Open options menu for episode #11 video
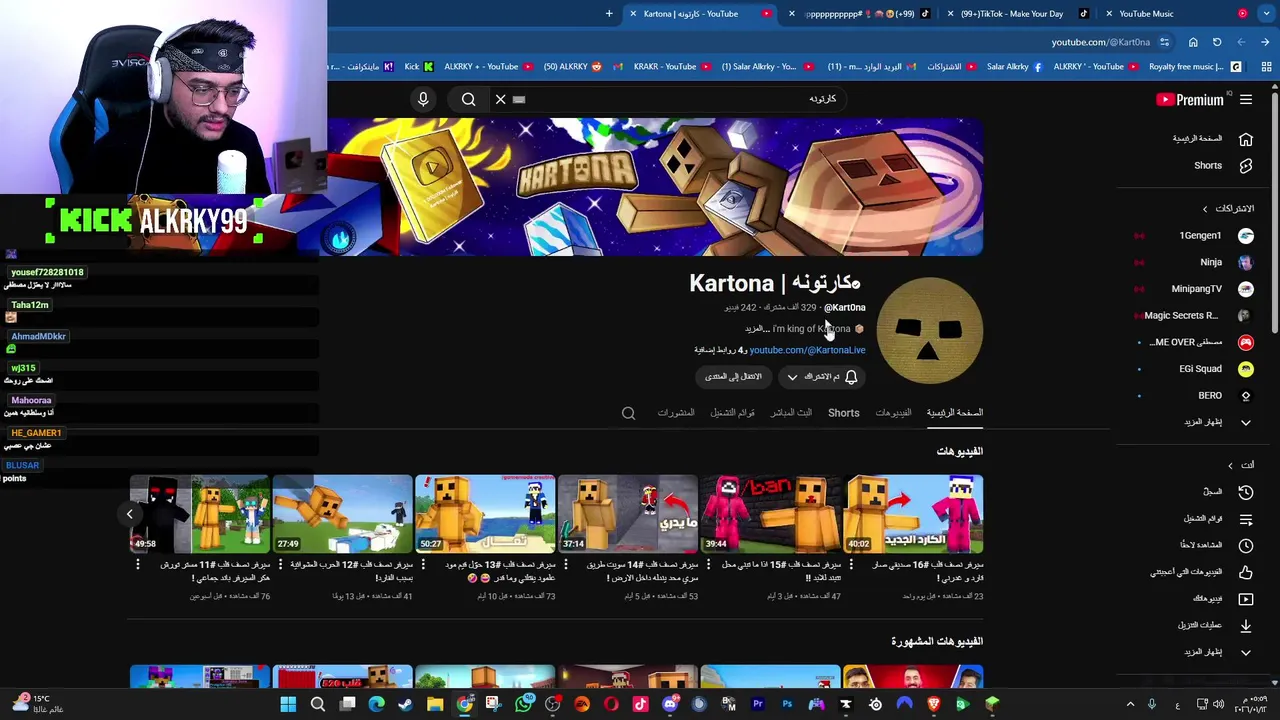This screenshot has height=720, width=1280. point(138,565)
